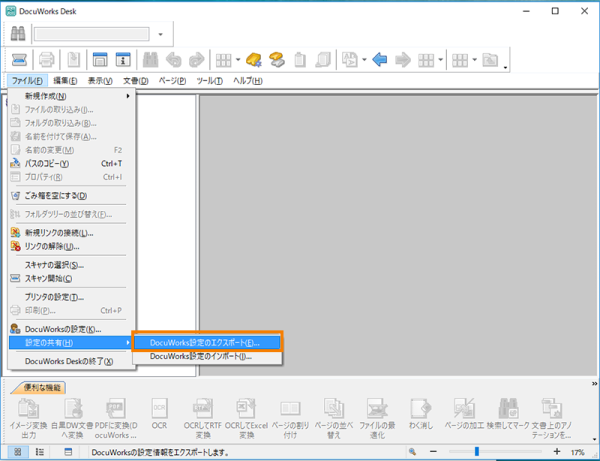Choose DocuWorks設定のエクスポート(E) option

point(207,342)
